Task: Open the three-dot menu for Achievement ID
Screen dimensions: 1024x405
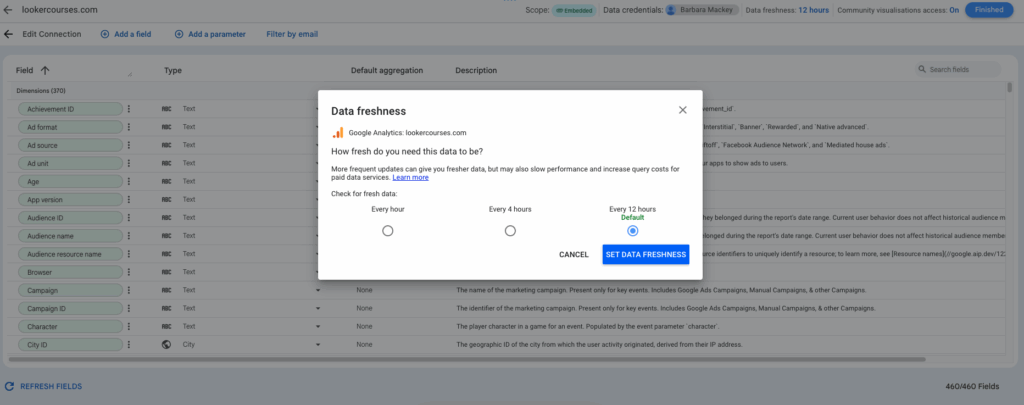Action: [129, 109]
